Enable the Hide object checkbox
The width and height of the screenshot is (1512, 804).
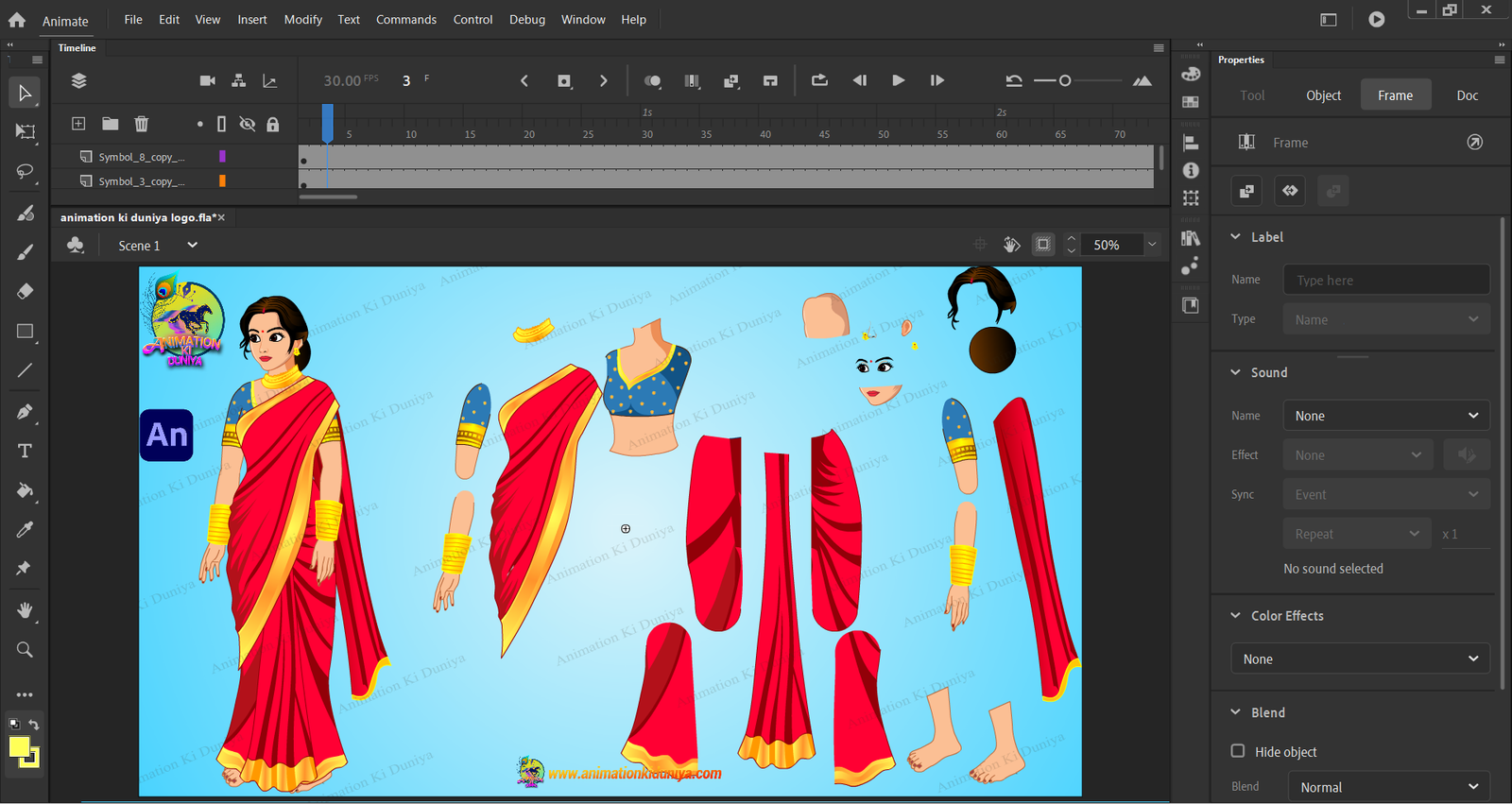pos(1238,751)
